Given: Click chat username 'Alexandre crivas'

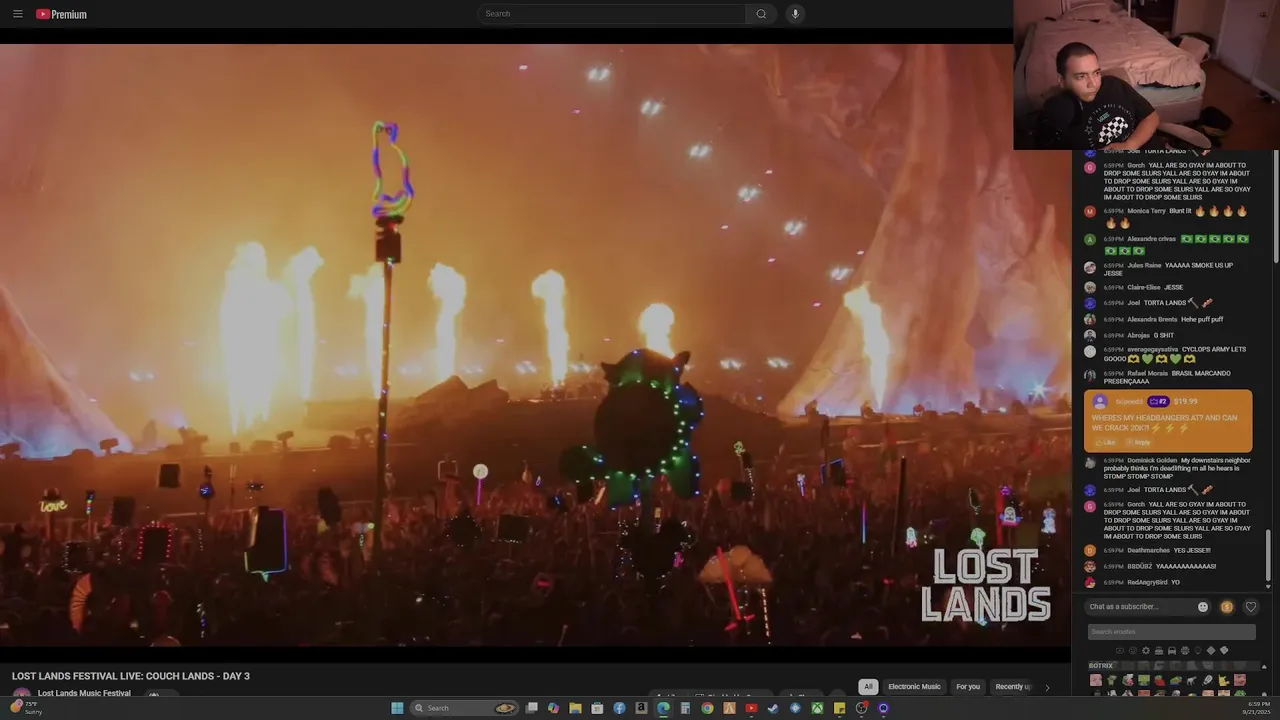Looking at the screenshot, I should [1151, 239].
